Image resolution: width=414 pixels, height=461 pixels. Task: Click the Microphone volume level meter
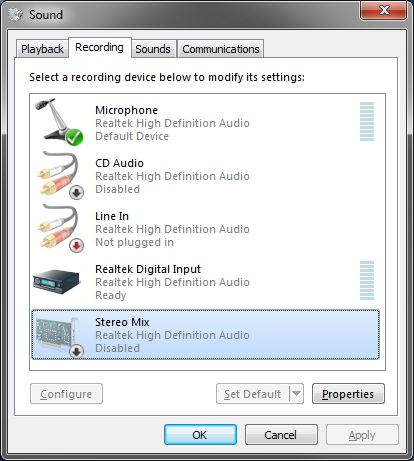(x=367, y=122)
